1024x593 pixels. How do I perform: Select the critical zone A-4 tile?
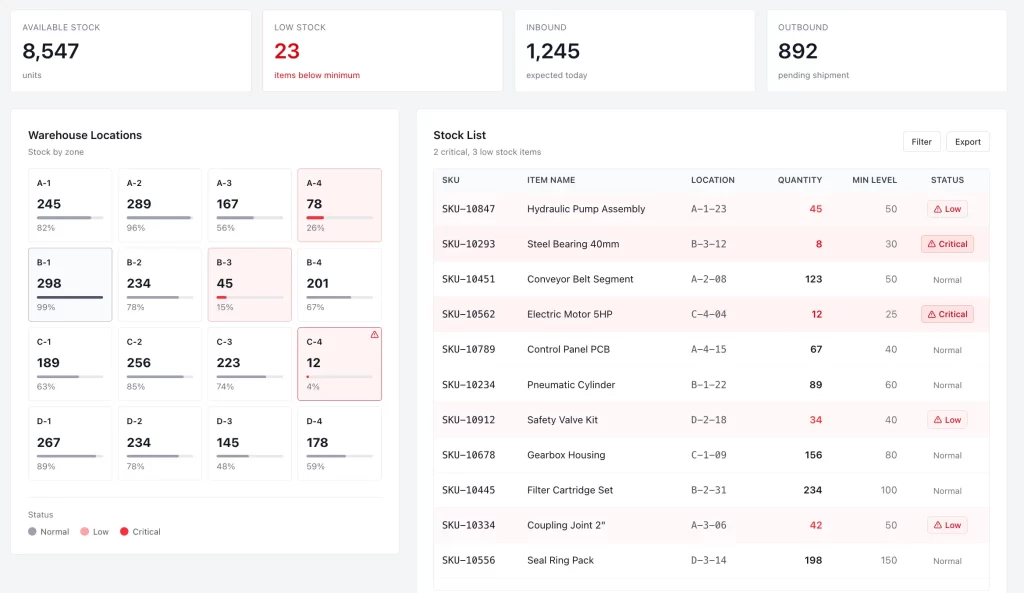pos(339,205)
